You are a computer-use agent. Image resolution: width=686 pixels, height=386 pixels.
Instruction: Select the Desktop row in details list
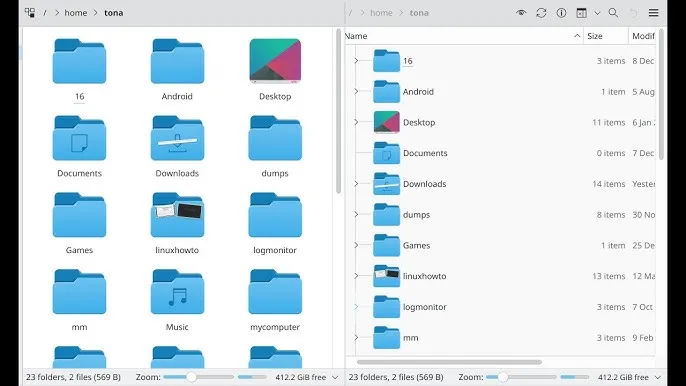pos(500,122)
